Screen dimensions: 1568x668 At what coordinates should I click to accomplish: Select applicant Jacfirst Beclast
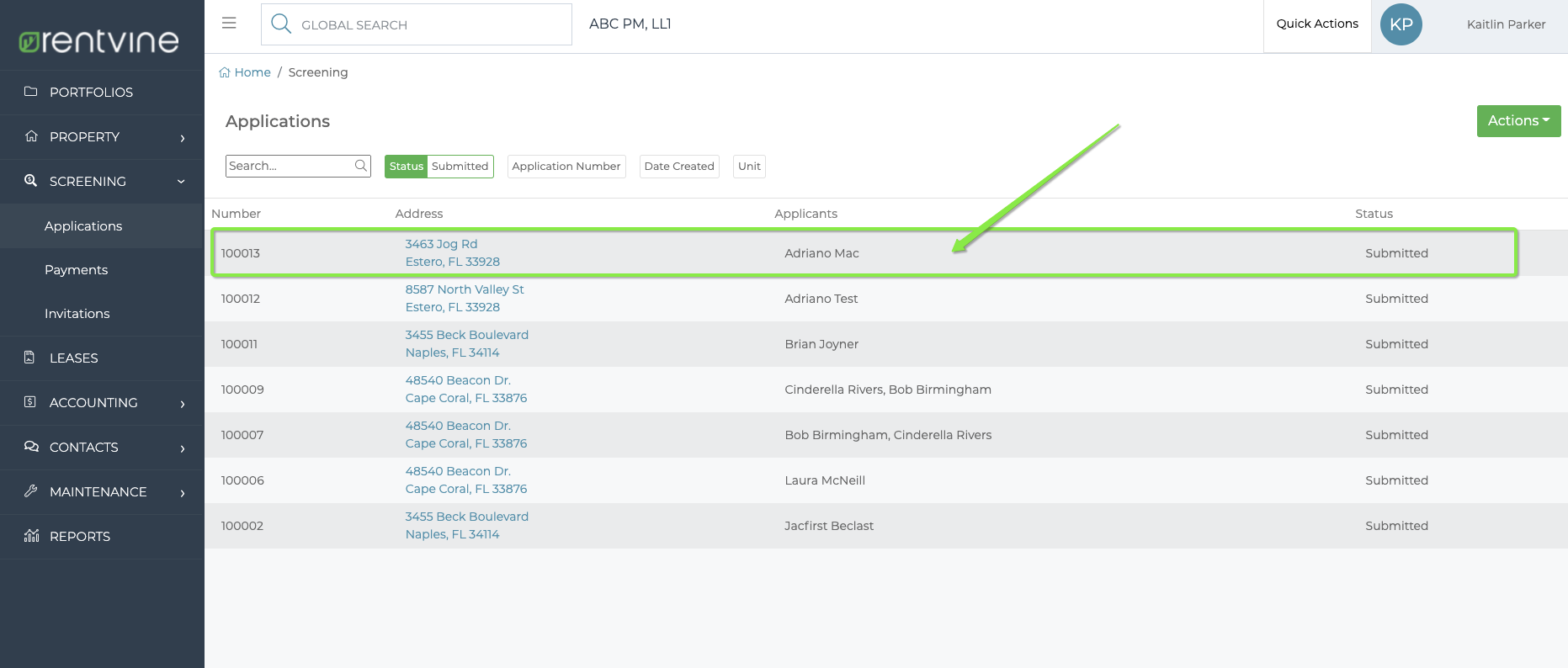(829, 526)
